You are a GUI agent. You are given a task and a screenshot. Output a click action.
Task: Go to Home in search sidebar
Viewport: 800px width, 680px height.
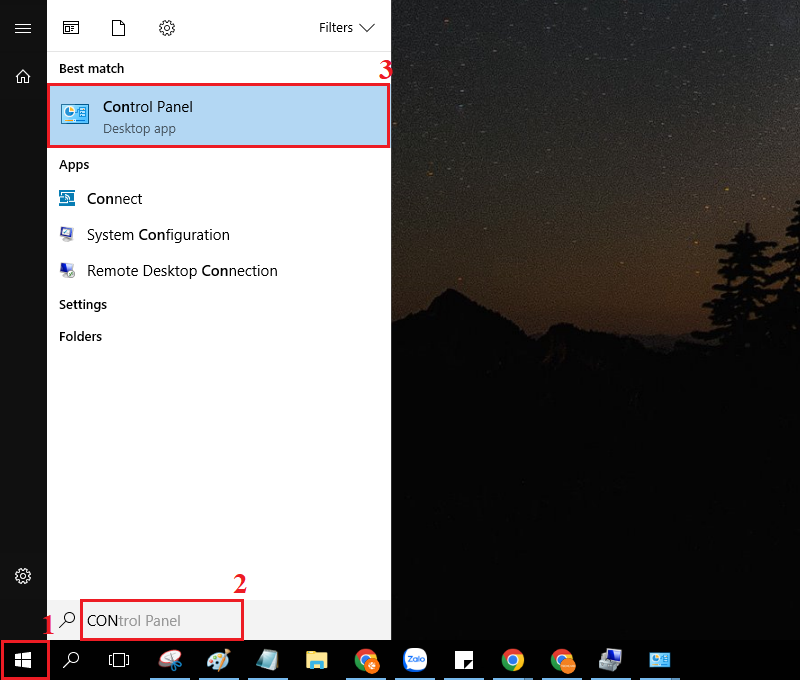tap(23, 76)
